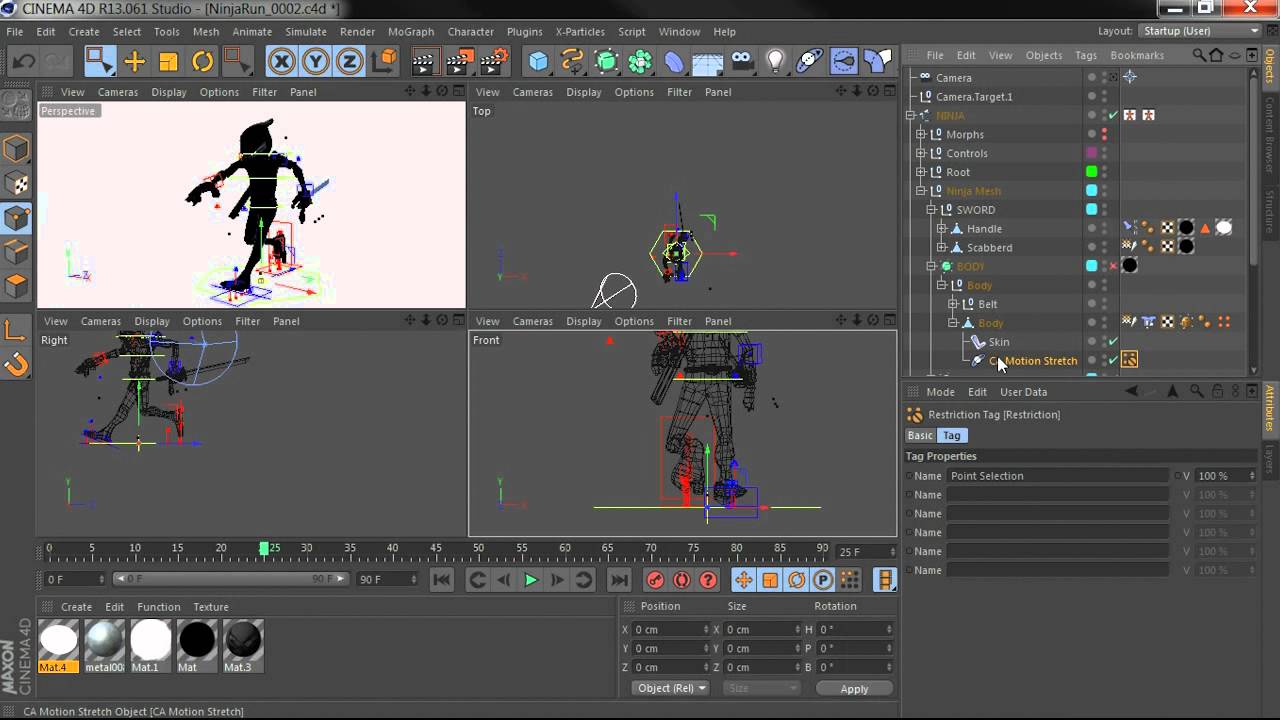Open the Object (Rel) dropdown
This screenshot has width=1280, height=720.
click(x=671, y=688)
